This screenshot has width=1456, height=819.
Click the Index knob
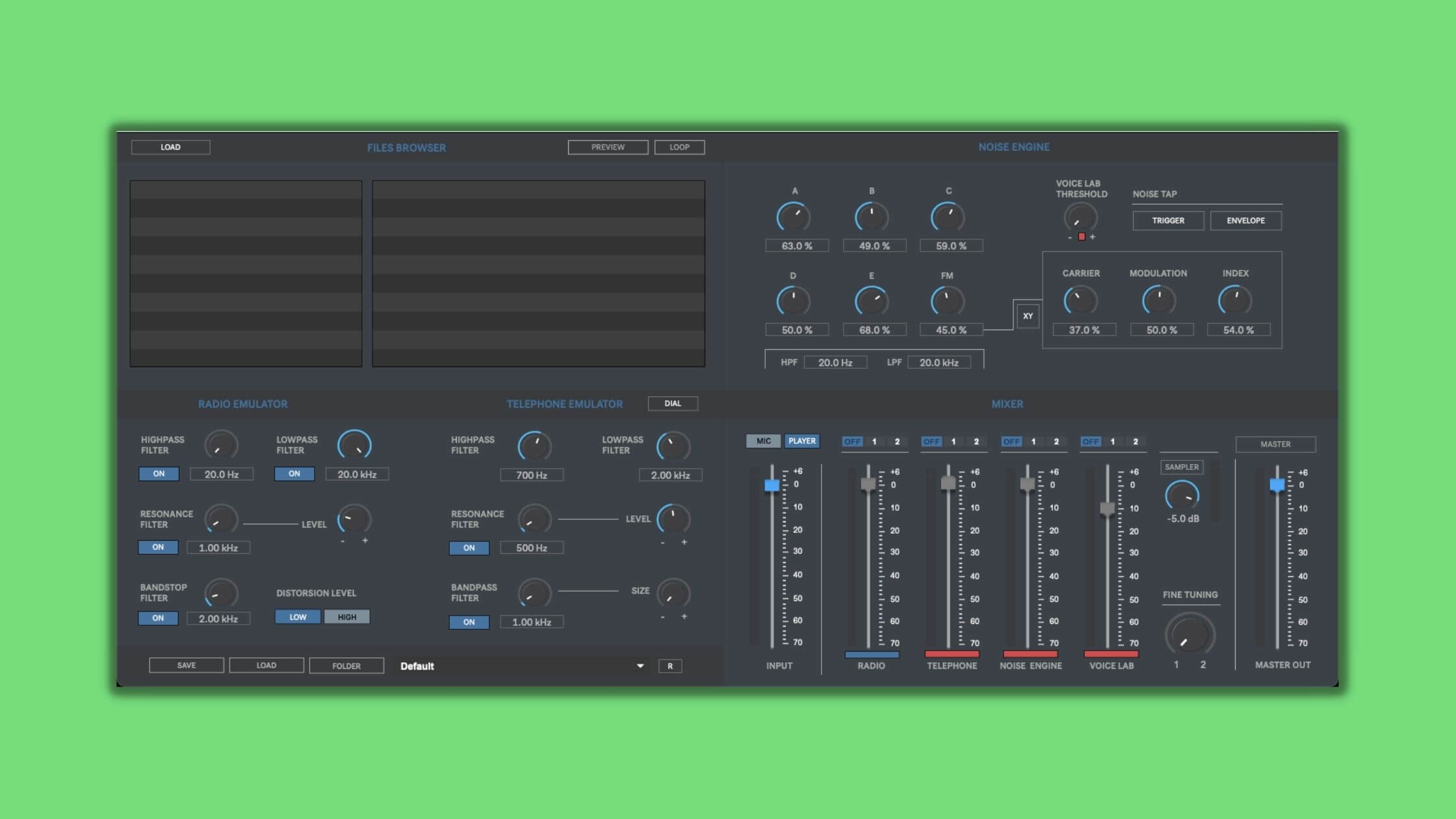point(1234,300)
